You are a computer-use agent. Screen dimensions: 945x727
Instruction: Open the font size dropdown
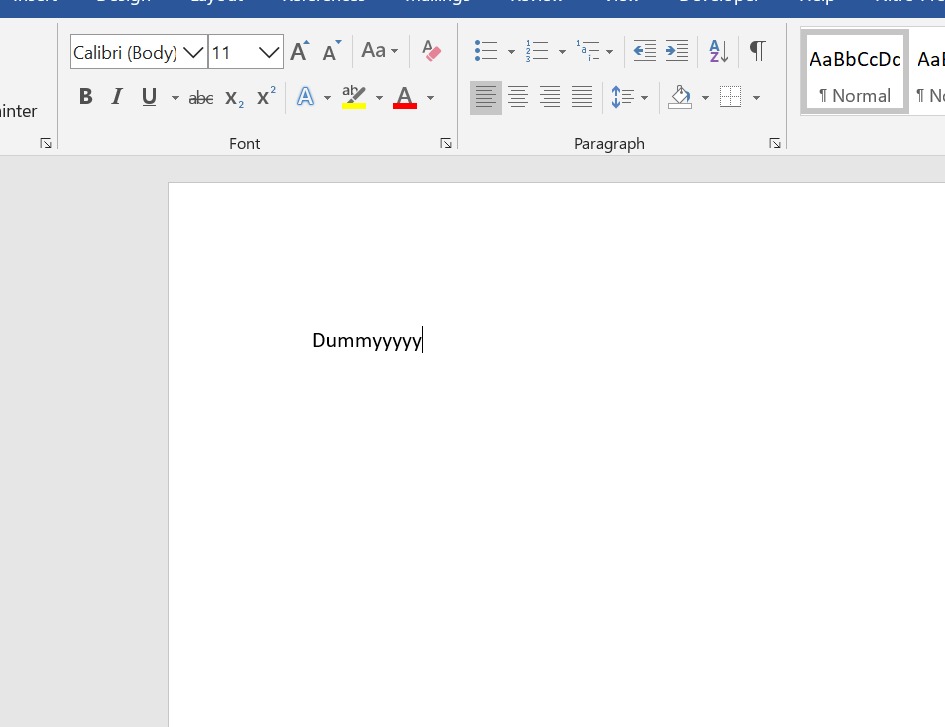[x=269, y=52]
